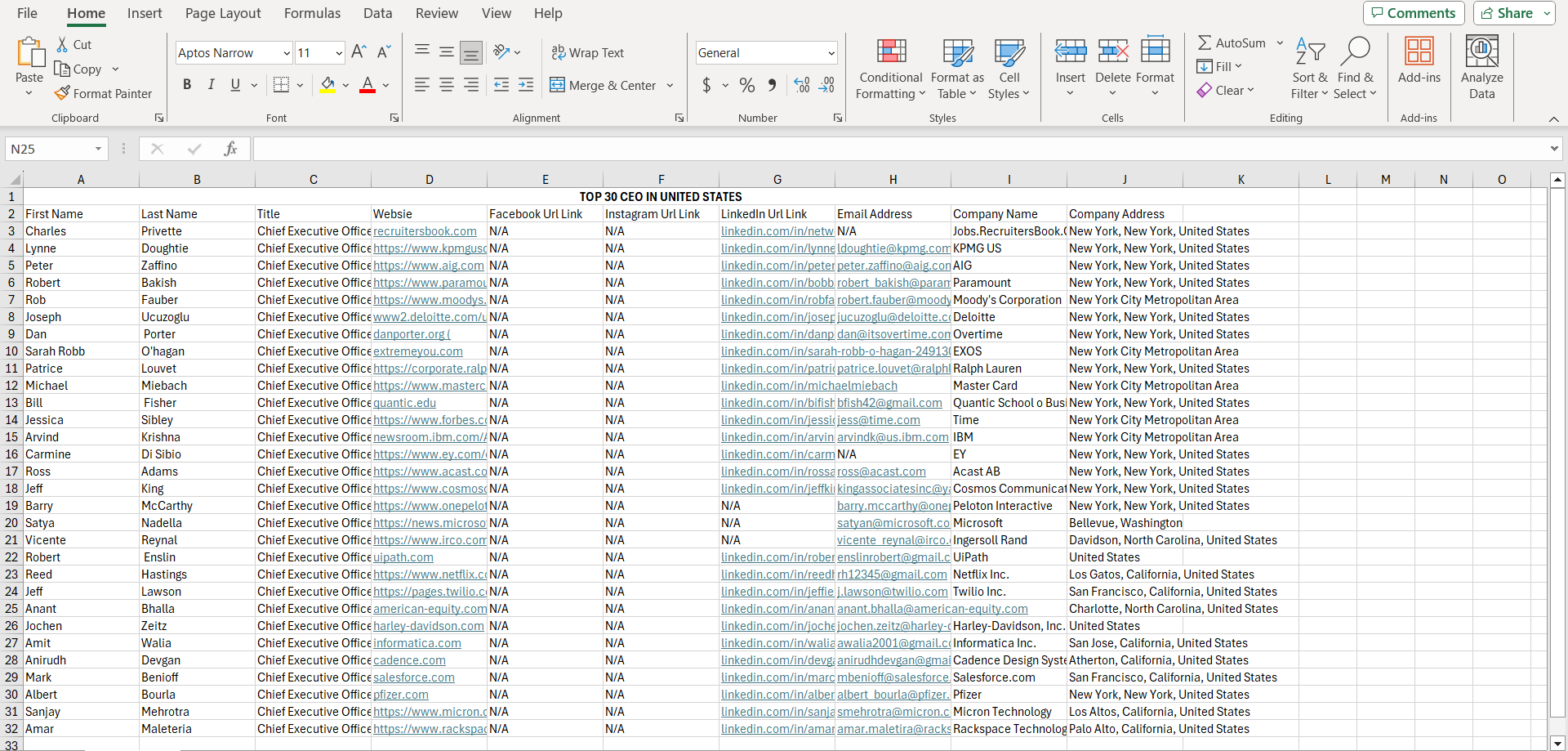Open the salesforce.com website link
The width and height of the screenshot is (1568, 751).
point(414,677)
